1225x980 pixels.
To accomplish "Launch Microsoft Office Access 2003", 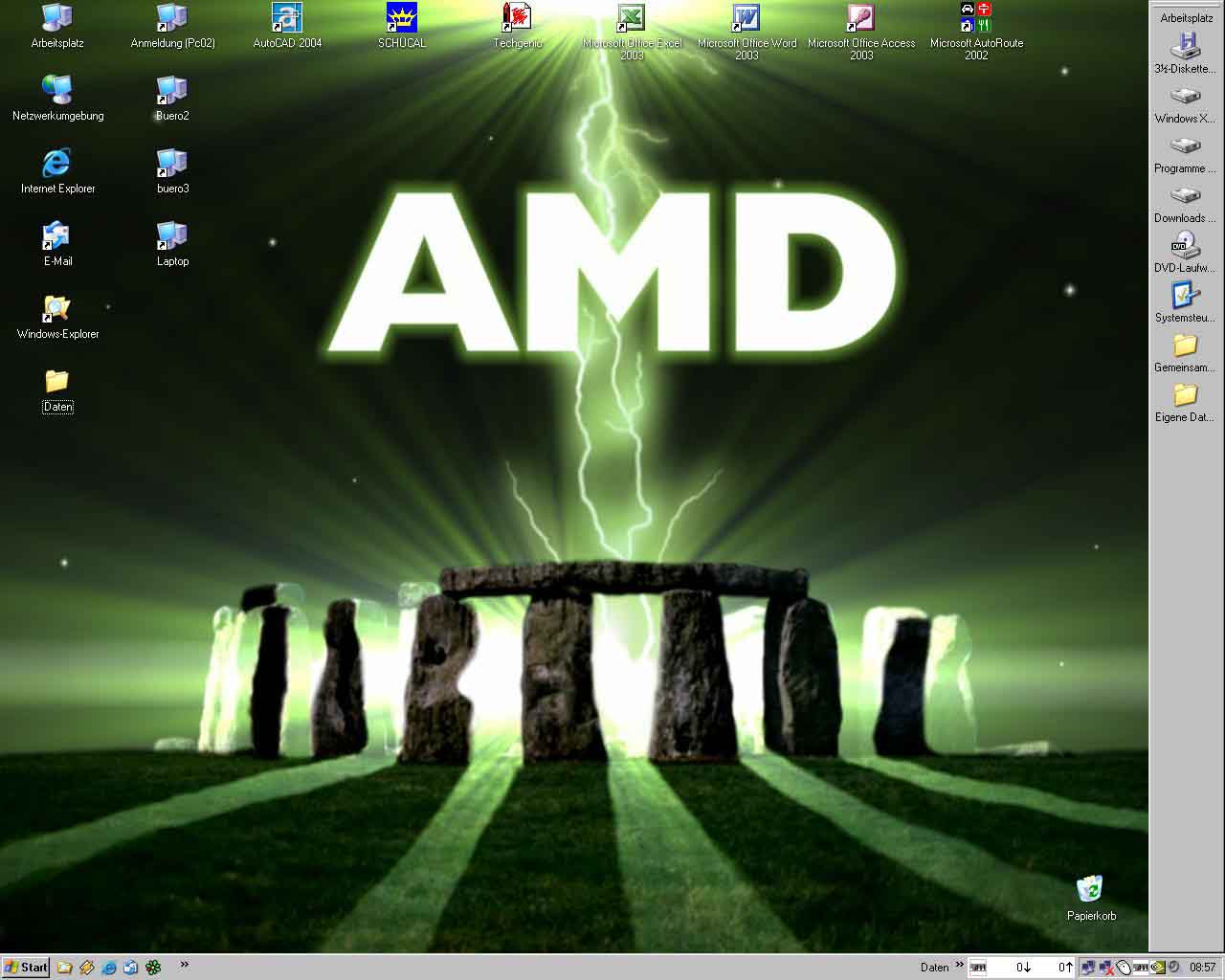I will tap(861, 32).
